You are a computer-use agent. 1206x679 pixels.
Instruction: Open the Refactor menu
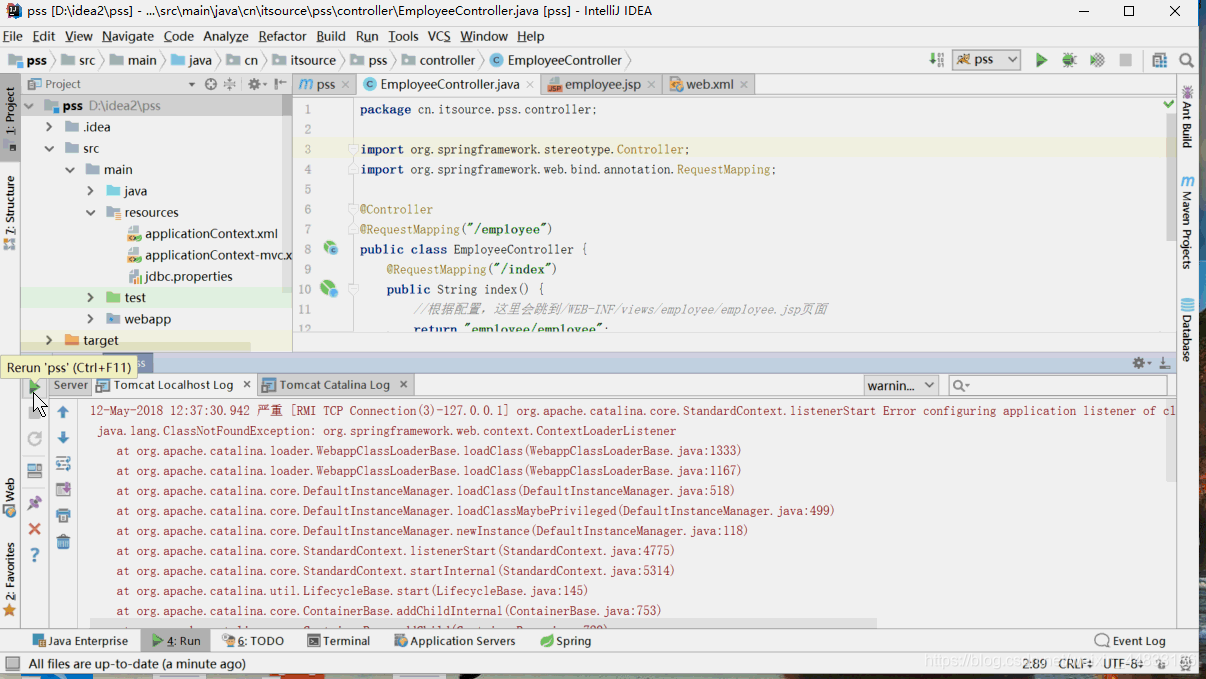[x=282, y=36]
